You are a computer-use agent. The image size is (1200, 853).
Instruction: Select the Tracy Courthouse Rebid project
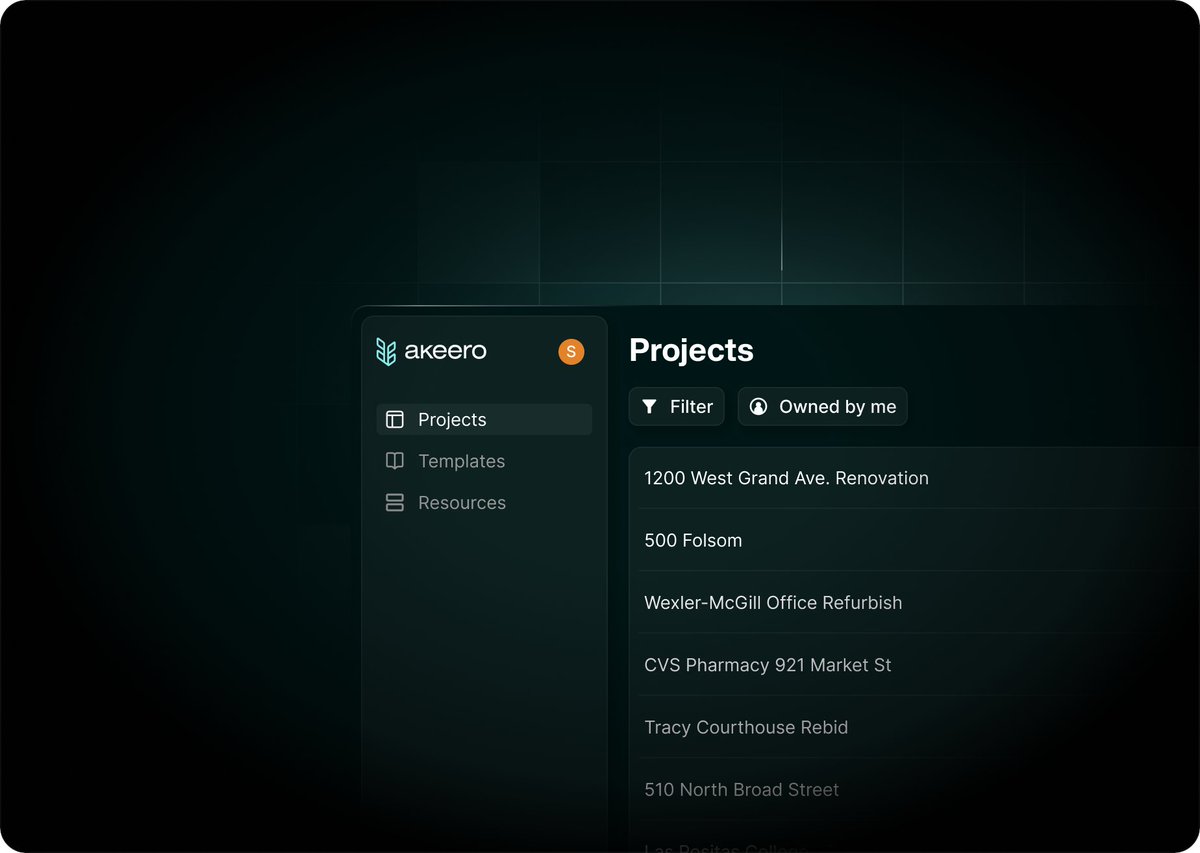coord(746,727)
